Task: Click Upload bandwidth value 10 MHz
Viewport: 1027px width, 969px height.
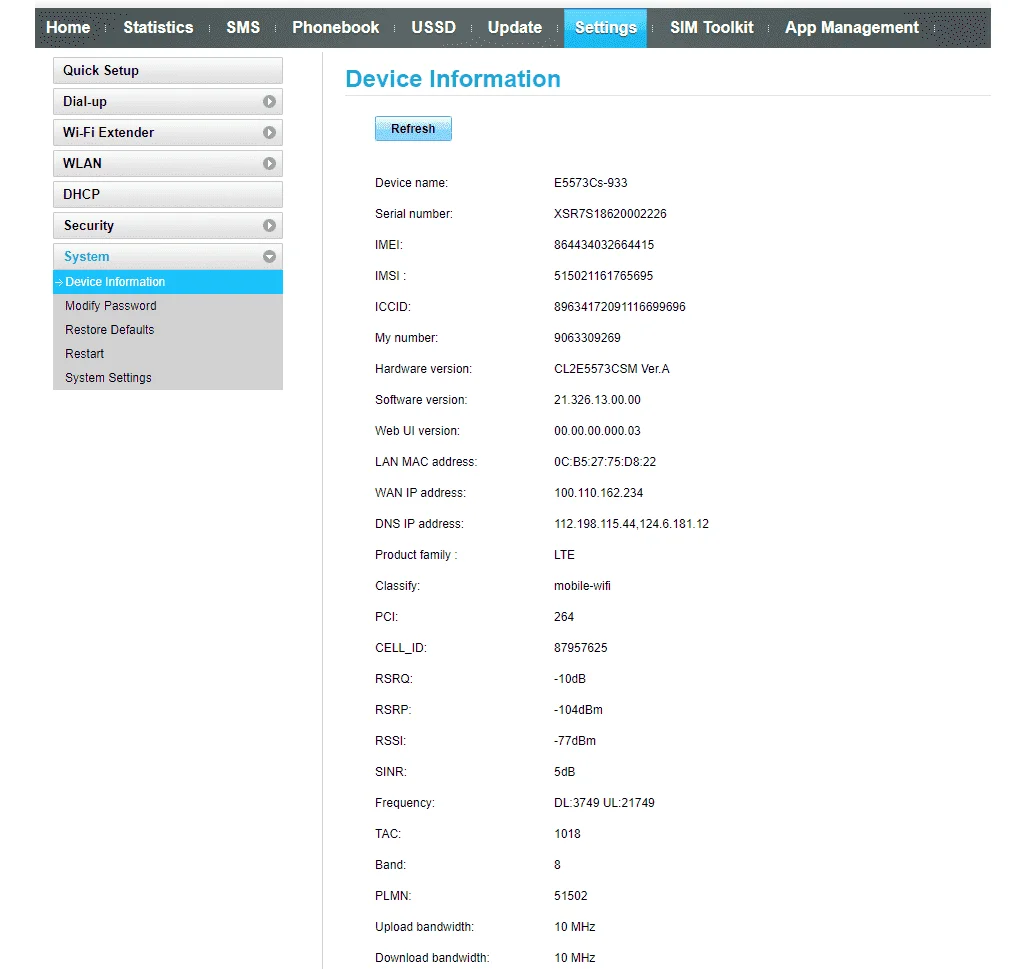Action: point(575,927)
